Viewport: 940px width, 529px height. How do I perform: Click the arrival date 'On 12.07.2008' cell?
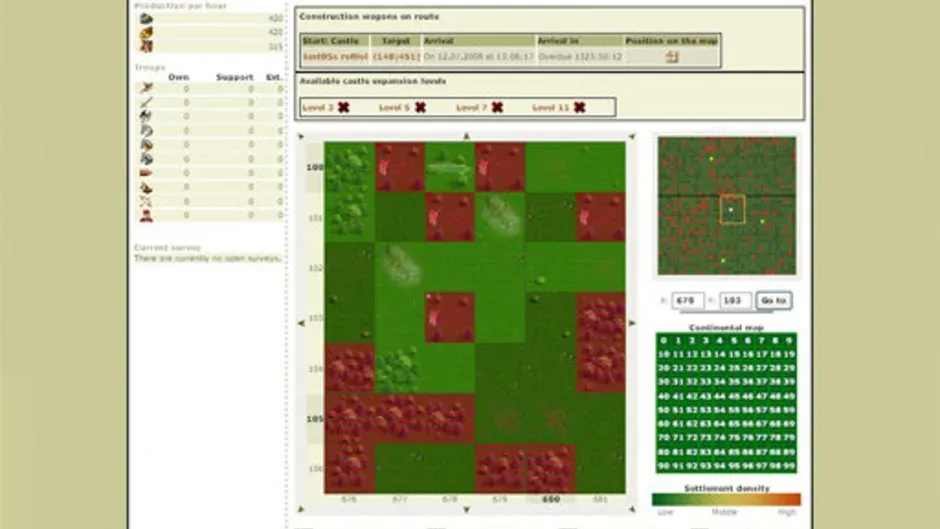tap(478, 57)
